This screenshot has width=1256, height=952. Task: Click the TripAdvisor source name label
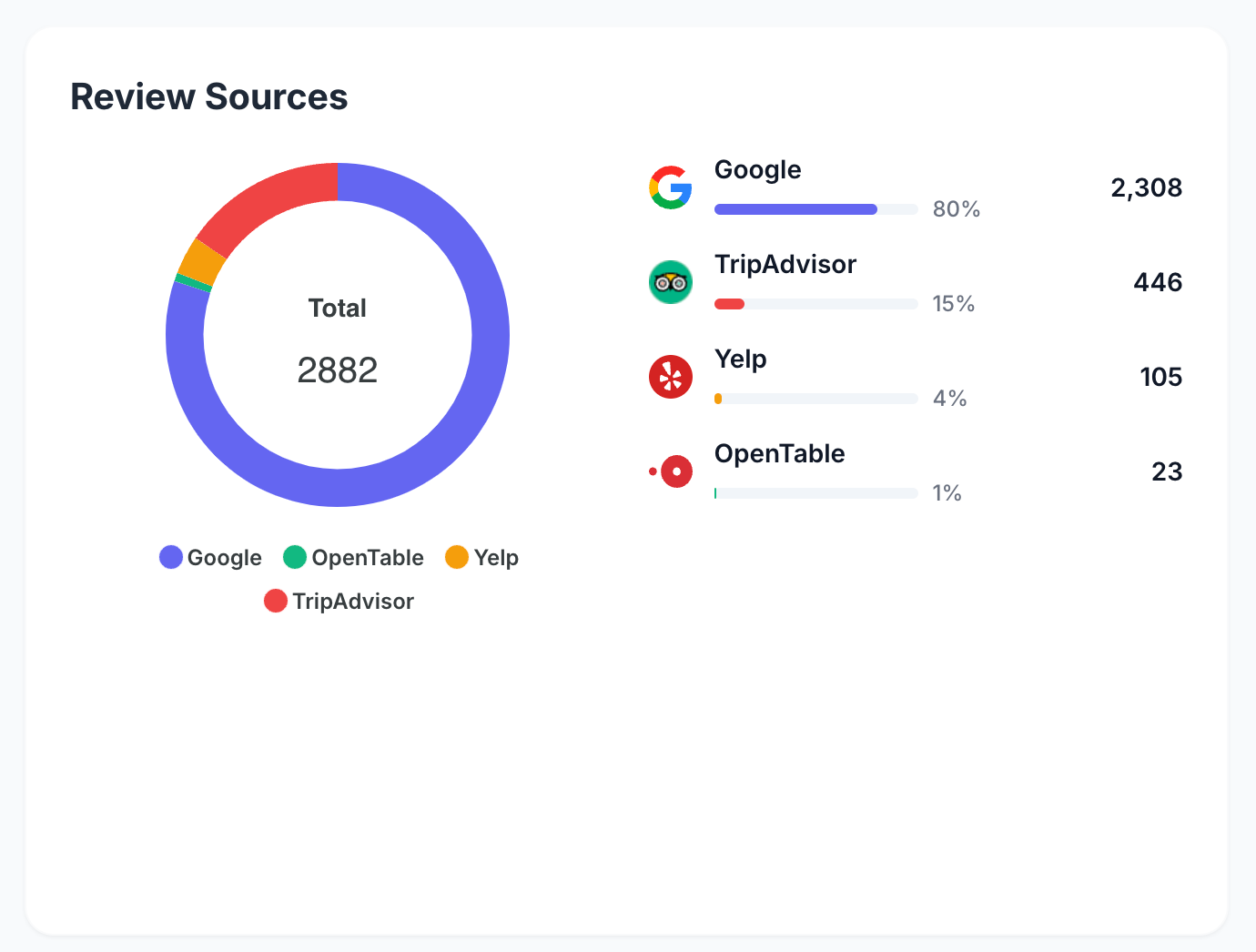[785, 265]
